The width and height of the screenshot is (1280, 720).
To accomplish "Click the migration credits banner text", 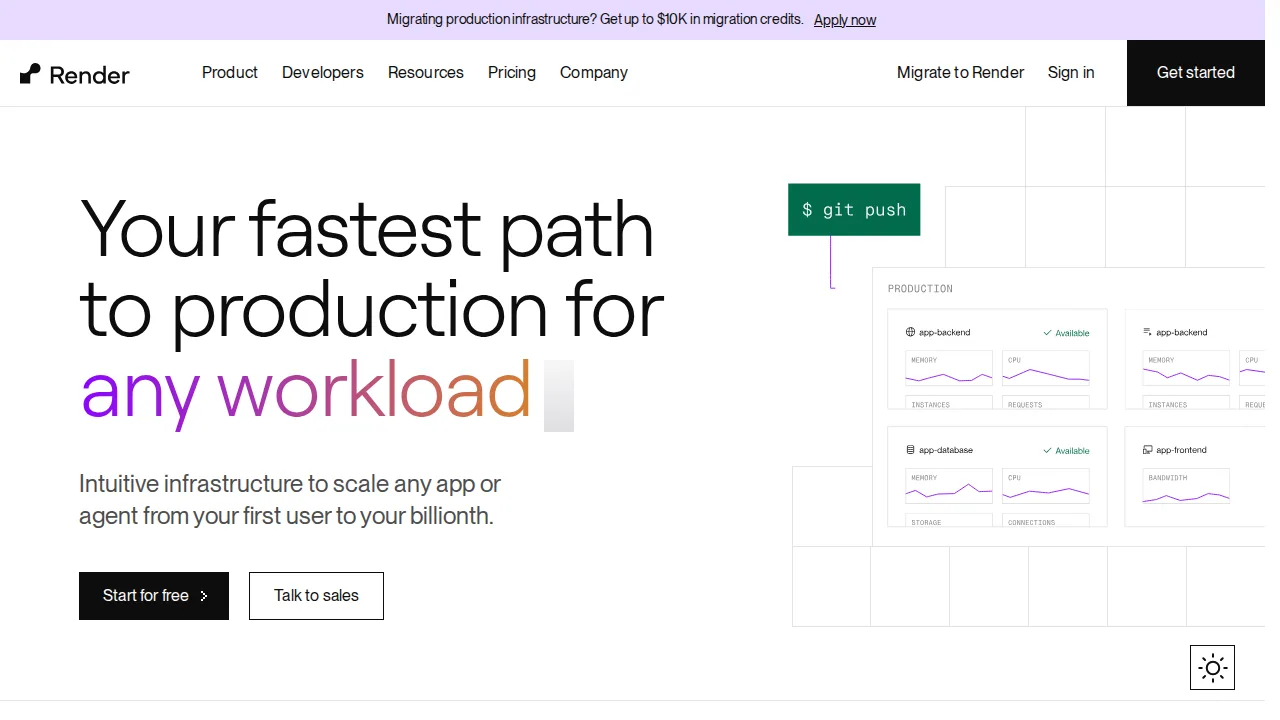I will coord(595,20).
